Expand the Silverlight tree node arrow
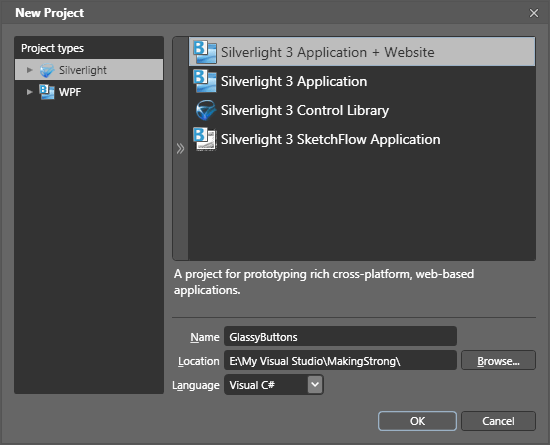Screen dimensions: 550x445 pyautogui.click(x=30, y=70)
